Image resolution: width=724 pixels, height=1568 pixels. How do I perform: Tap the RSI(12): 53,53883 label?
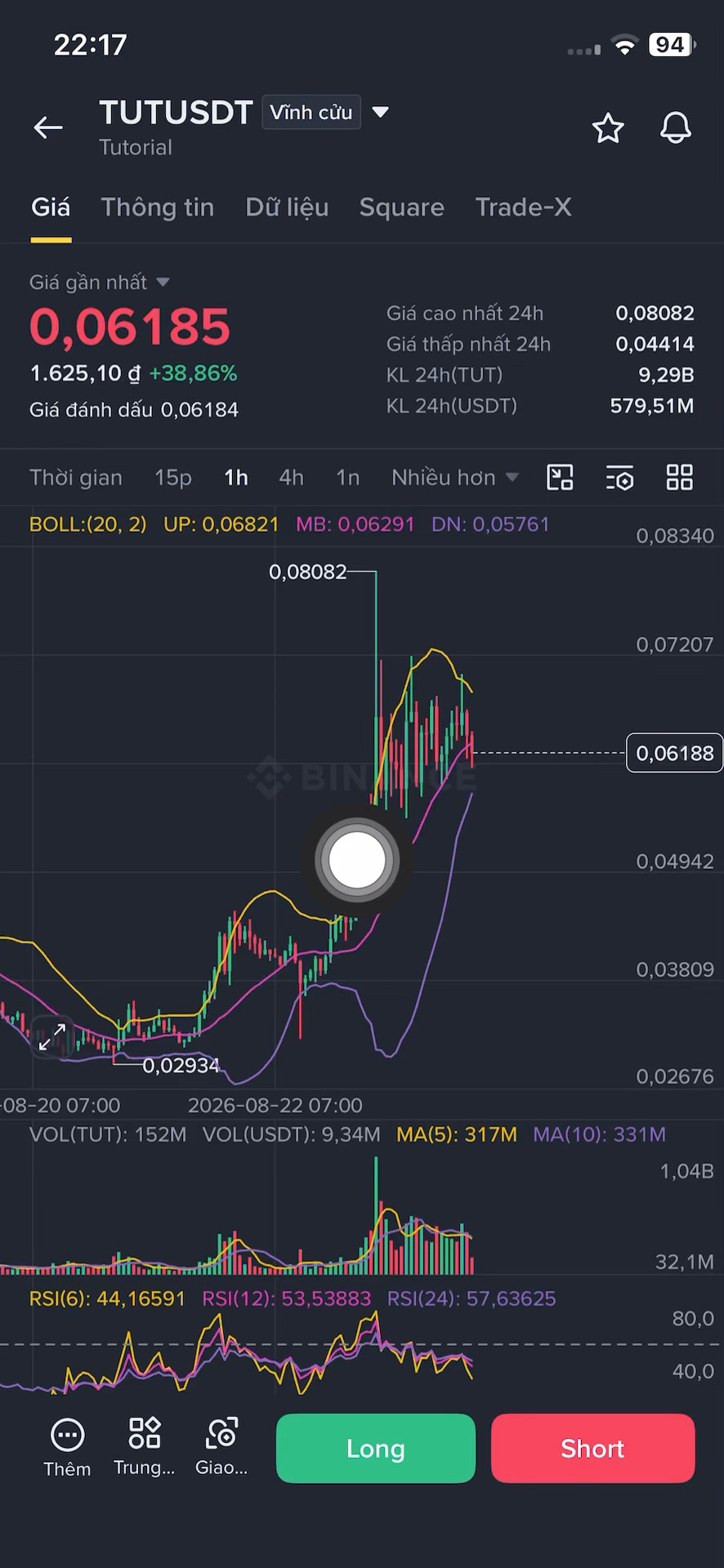tap(287, 1298)
